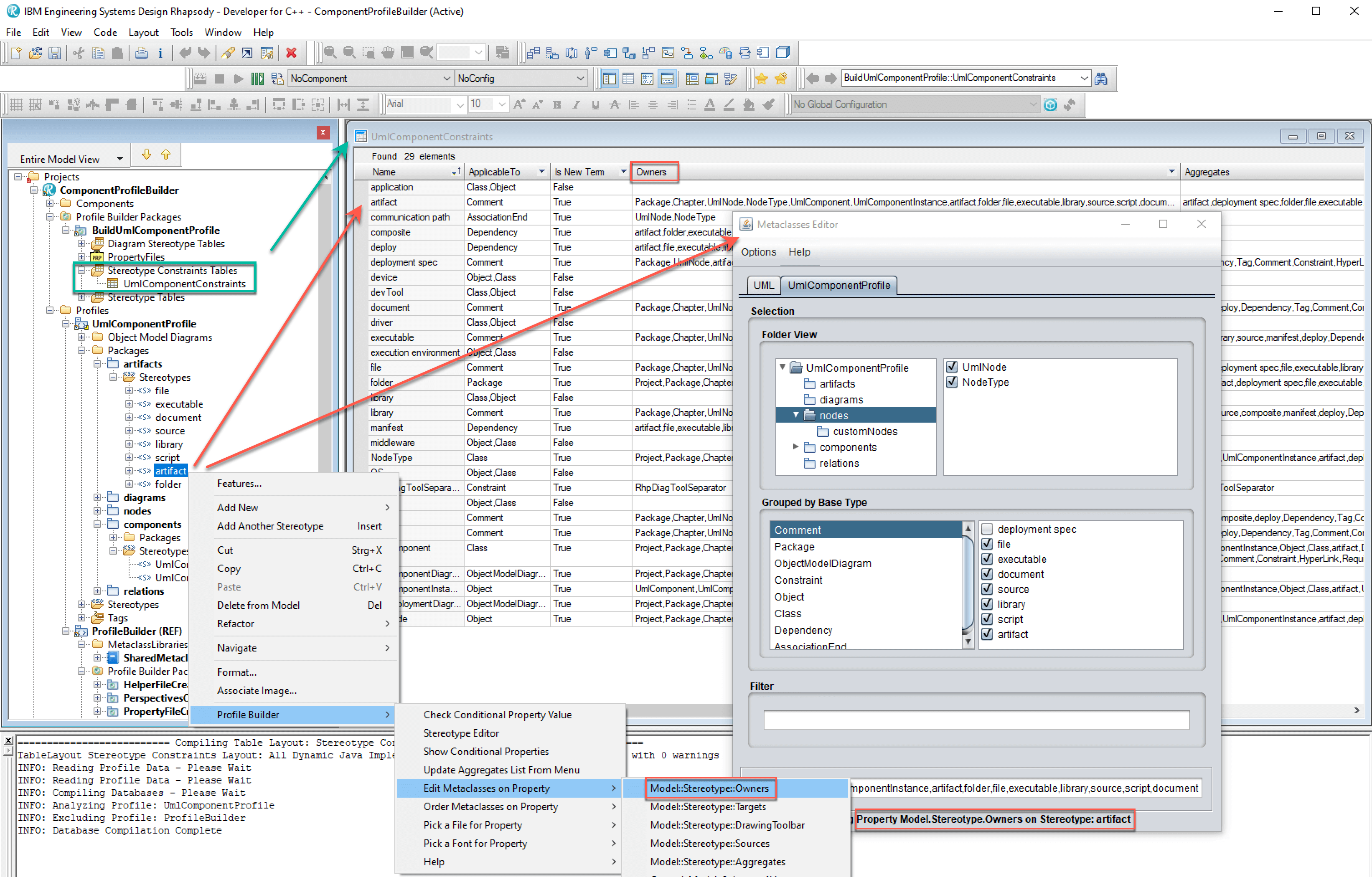Image resolution: width=1372 pixels, height=877 pixels.
Task: Click the yellow down arrow in browser panel
Action: 146,155
